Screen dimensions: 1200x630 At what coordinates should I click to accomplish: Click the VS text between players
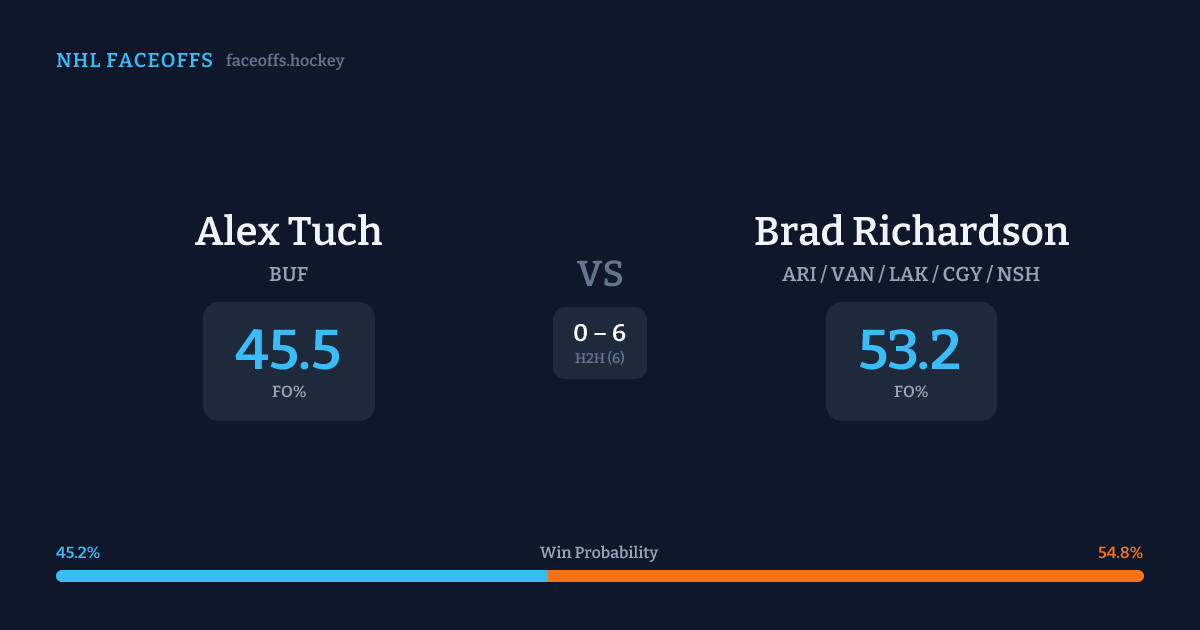(600, 274)
